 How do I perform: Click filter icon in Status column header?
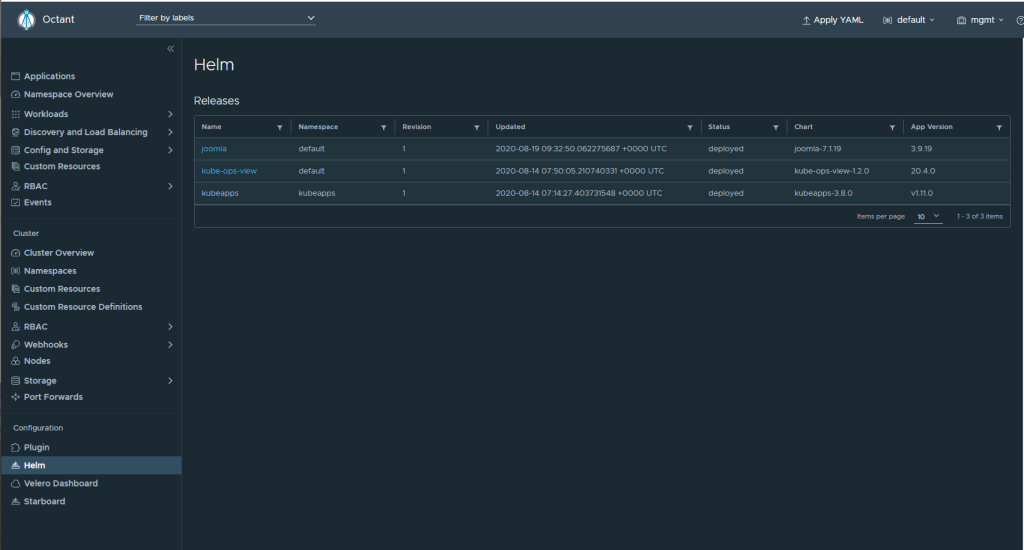tap(775, 128)
